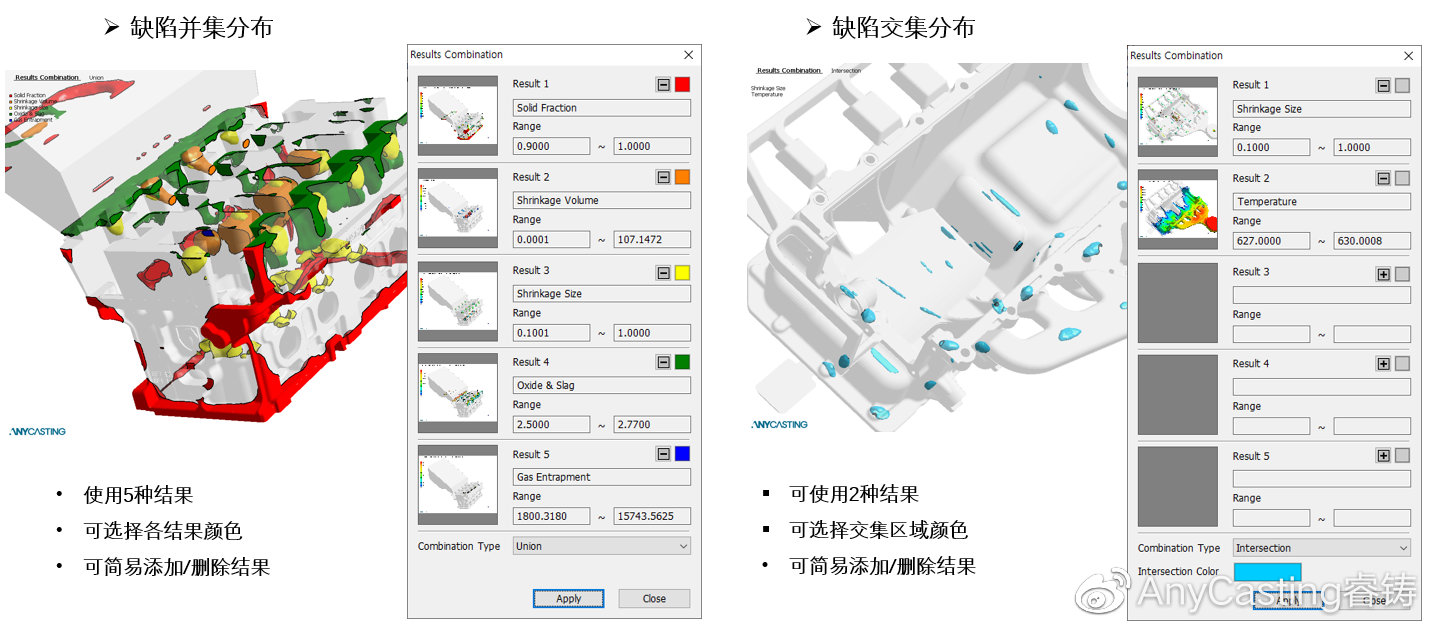
Task: Remove Result 1 in Union dialog
Action: pos(663,85)
